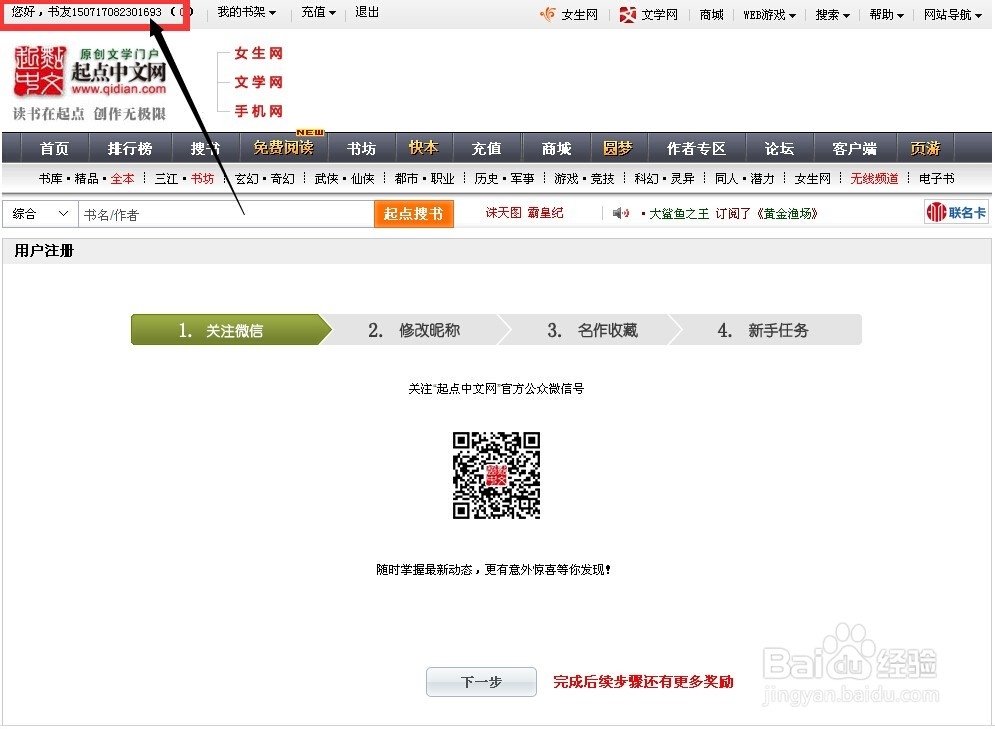Open 书坊 in main navigation
Viewport: 995px width, 729px height.
pos(361,148)
